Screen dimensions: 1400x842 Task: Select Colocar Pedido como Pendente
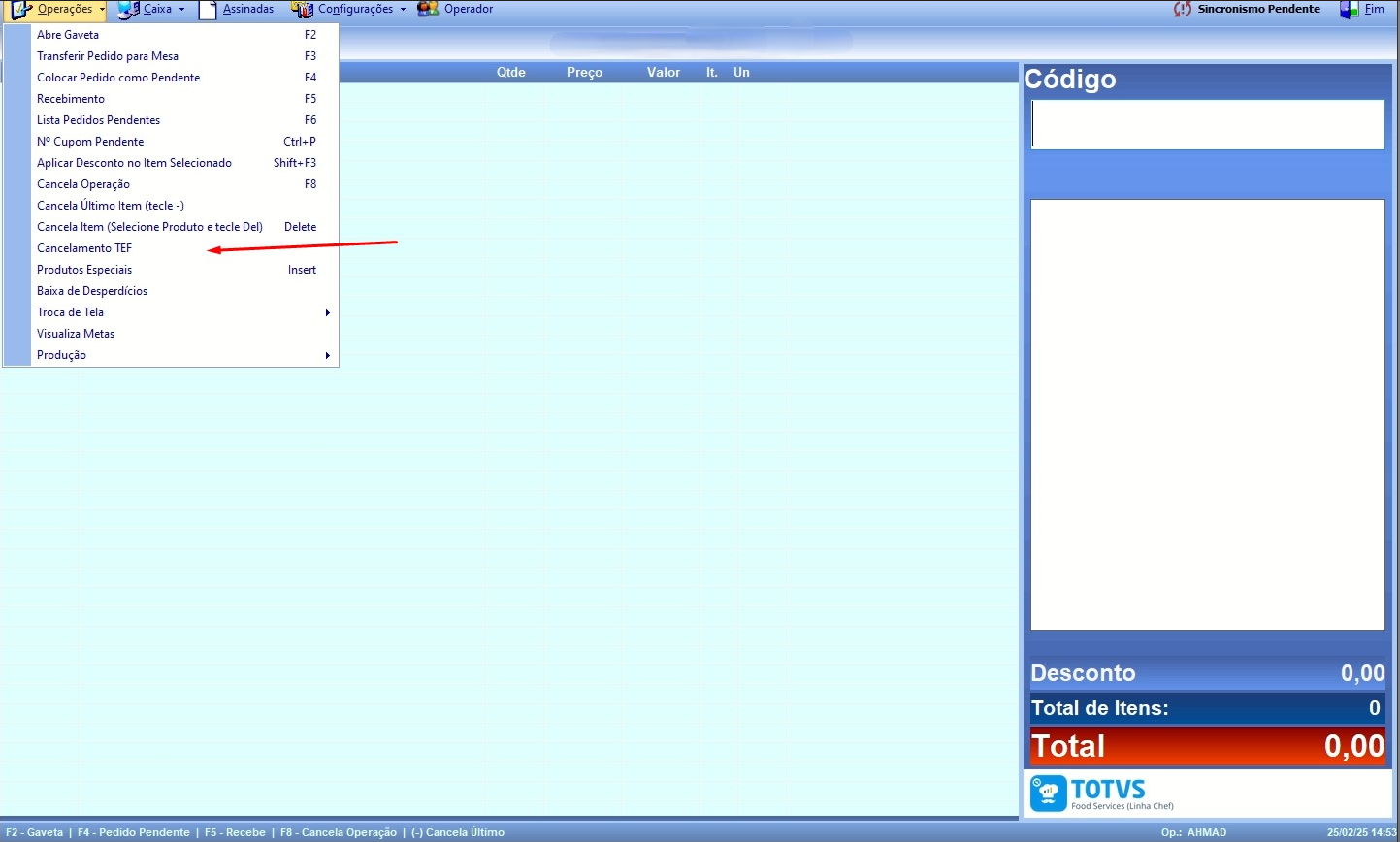pyautogui.click(x=171, y=78)
